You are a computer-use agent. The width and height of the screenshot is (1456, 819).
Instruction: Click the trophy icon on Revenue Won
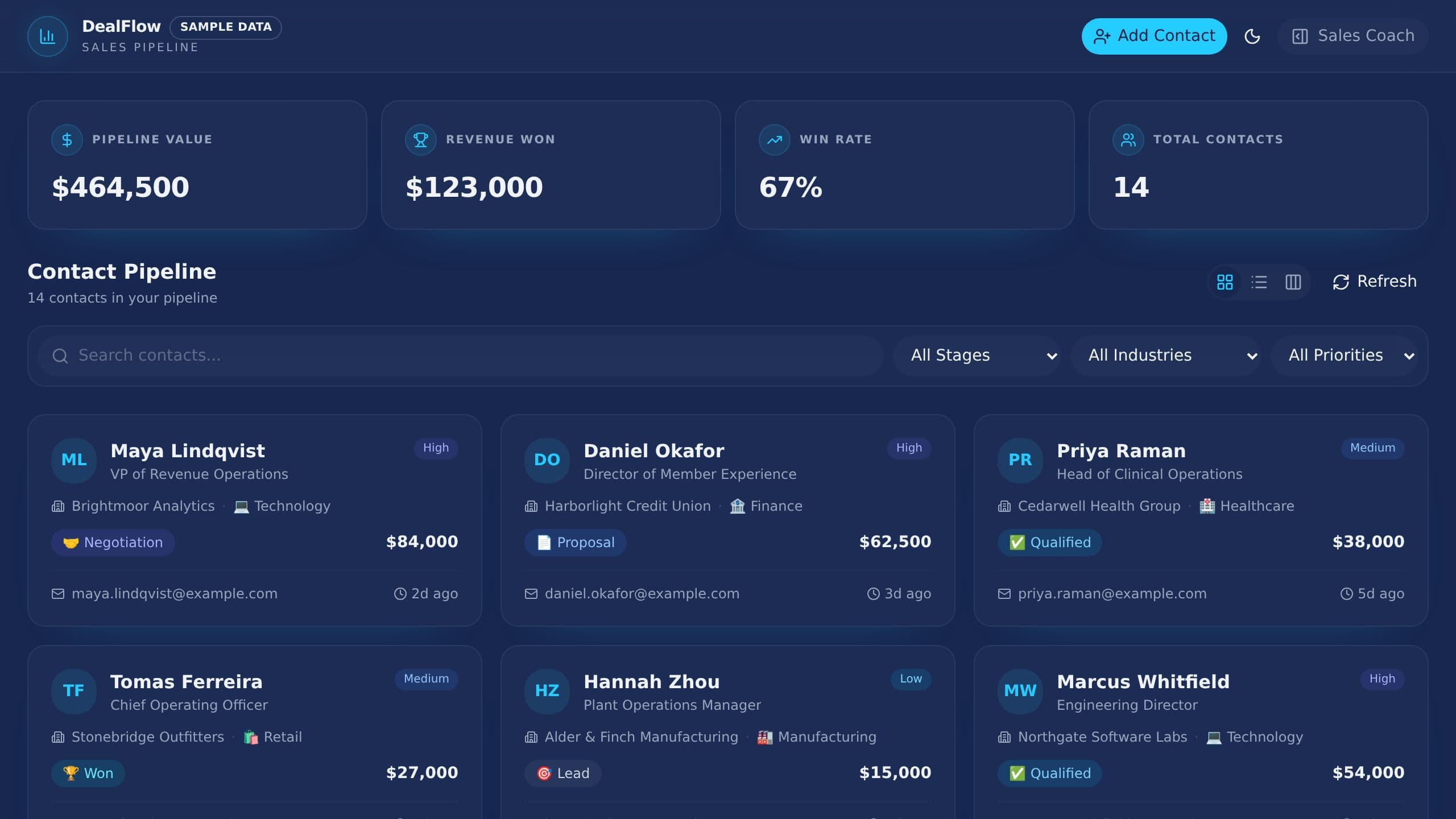tap(421, 139)
